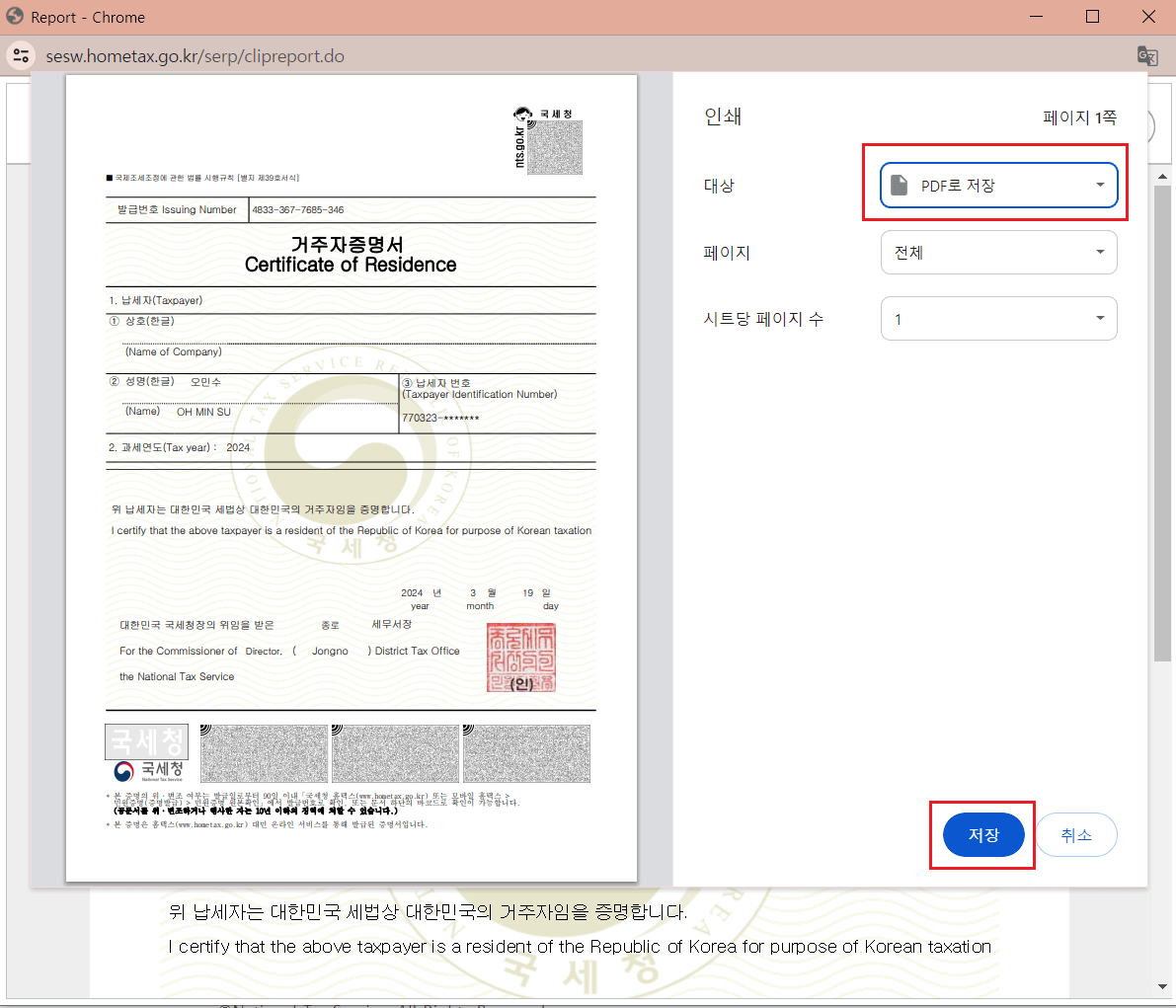
Task: Open site controls via the tune icon beside URL
Action: coord(21,56)
